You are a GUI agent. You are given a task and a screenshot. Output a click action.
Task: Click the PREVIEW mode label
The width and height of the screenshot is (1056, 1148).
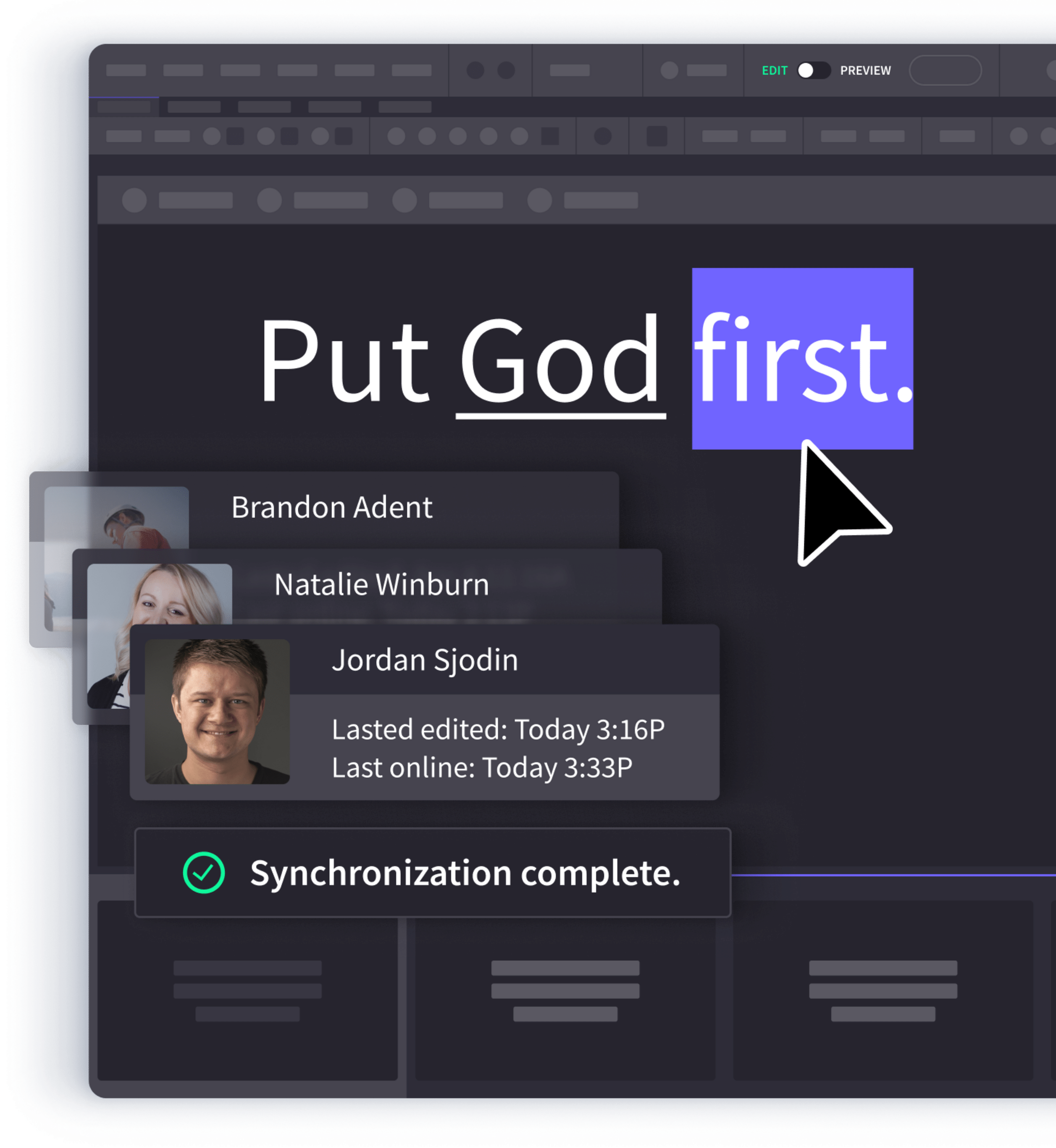tap(865, 70)
